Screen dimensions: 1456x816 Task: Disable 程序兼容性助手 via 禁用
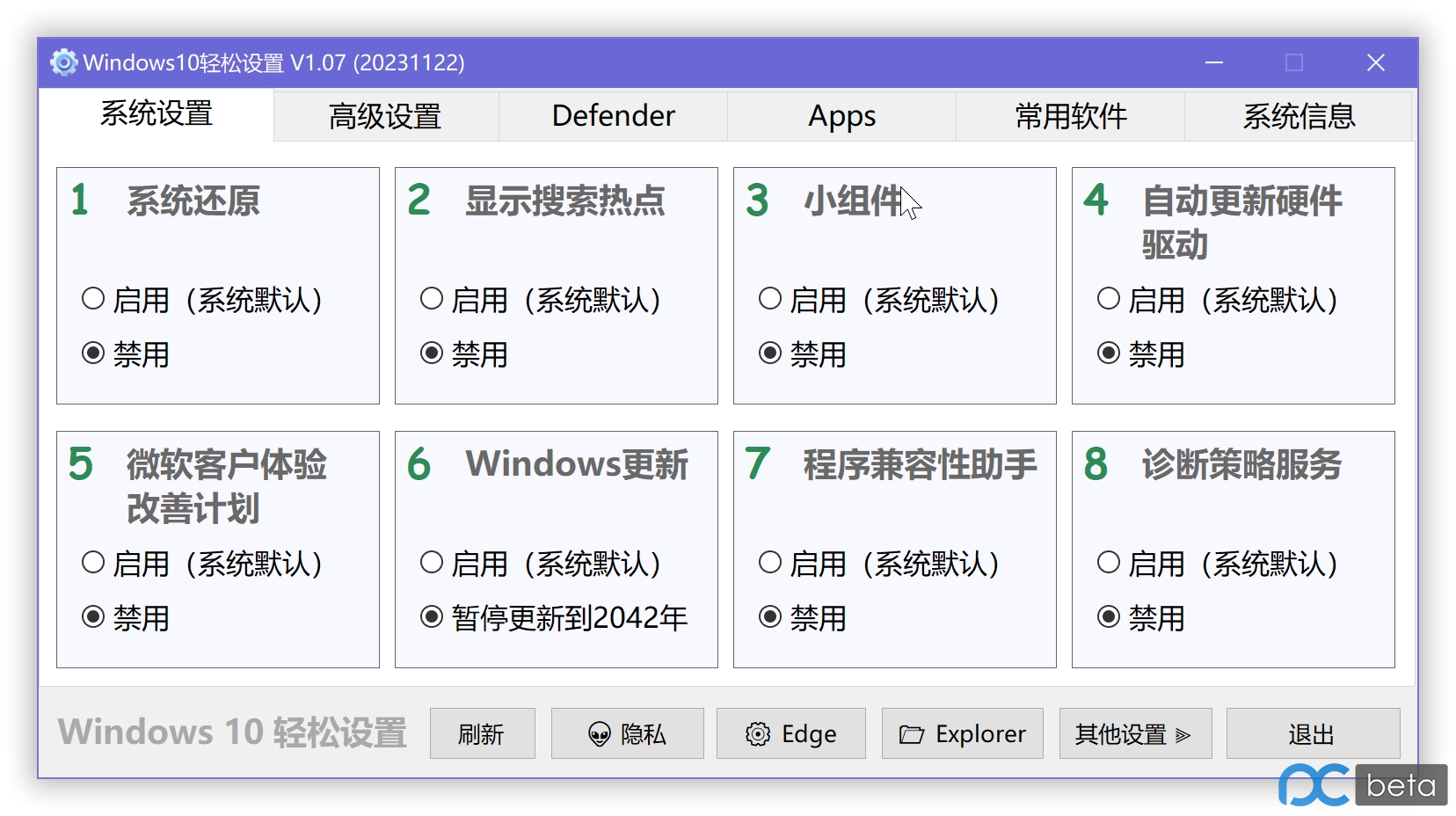[x=770, y=617]
